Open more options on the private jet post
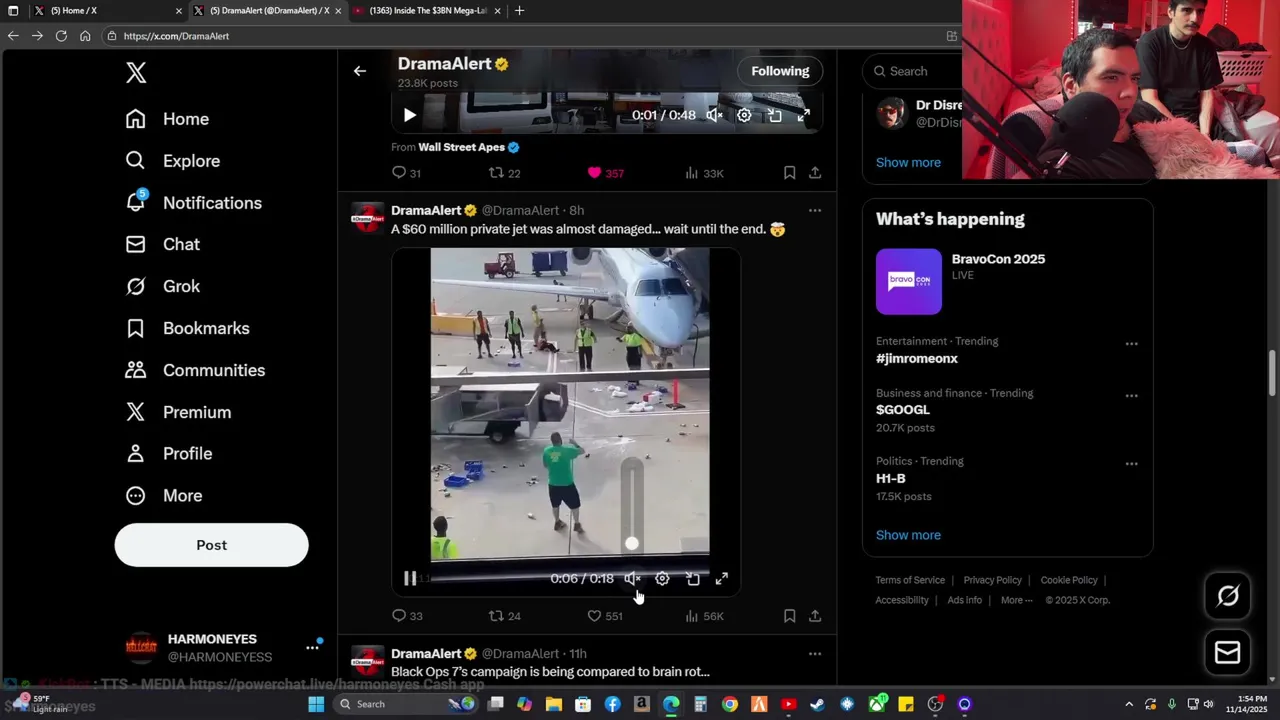 click(815, 210)
